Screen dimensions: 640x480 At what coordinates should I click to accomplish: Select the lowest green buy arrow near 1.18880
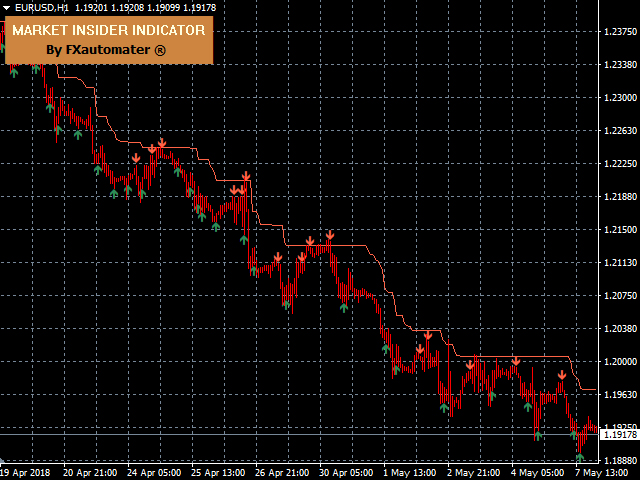click(580, 458)
